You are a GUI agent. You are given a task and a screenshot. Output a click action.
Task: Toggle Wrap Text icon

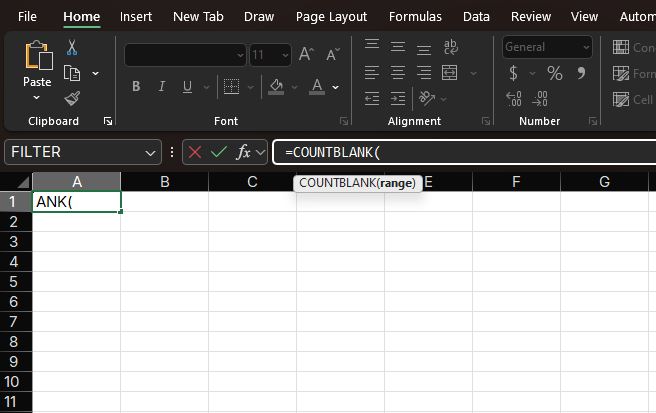[x=451, y=47]
